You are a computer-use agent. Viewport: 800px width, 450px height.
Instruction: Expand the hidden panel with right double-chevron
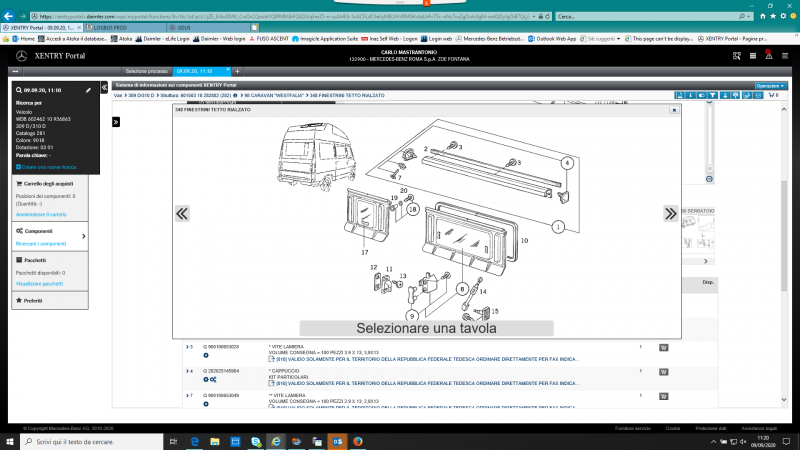coord(116,122)
